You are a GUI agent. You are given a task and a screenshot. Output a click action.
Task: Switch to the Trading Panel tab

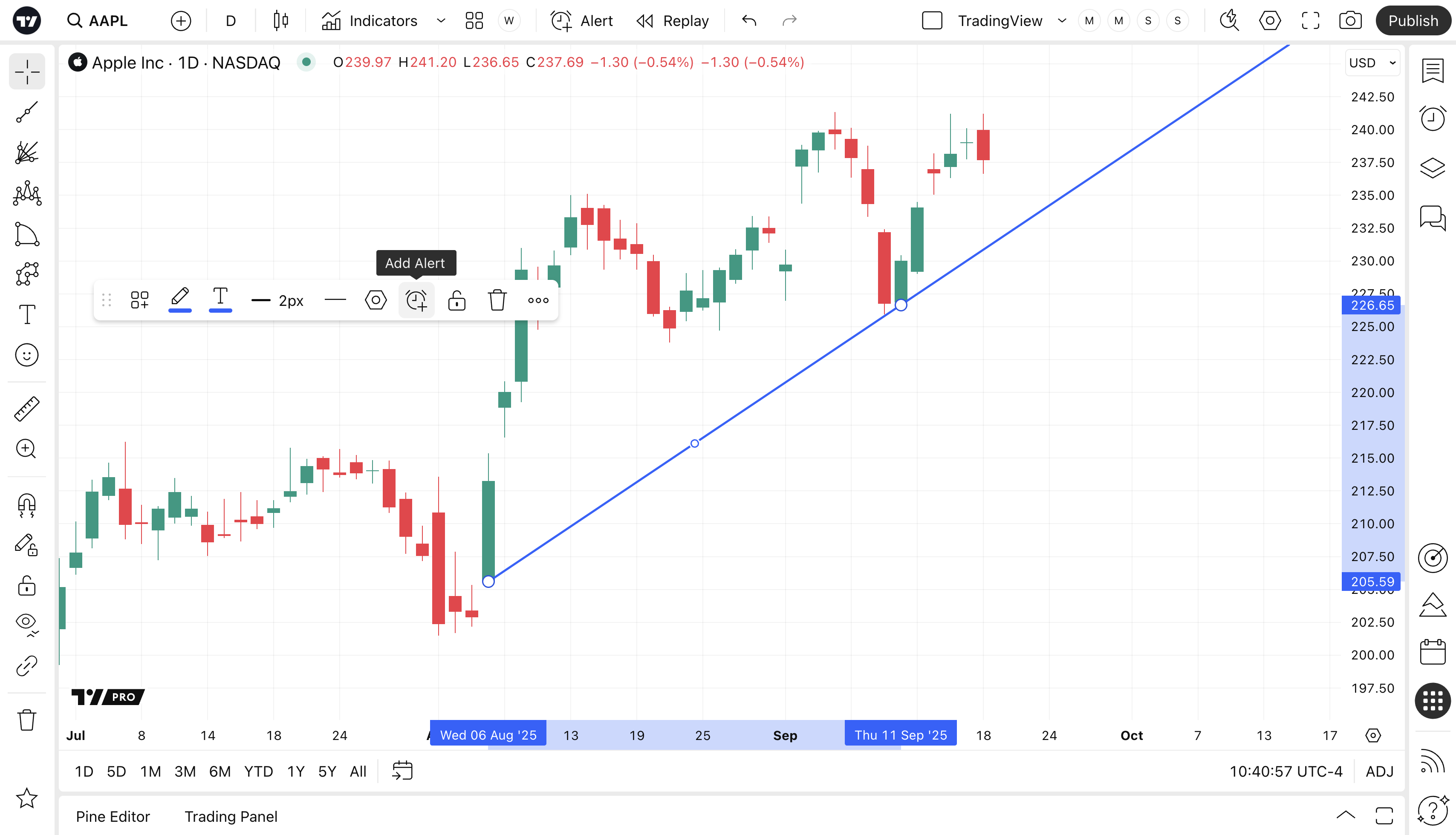[231, 816]
